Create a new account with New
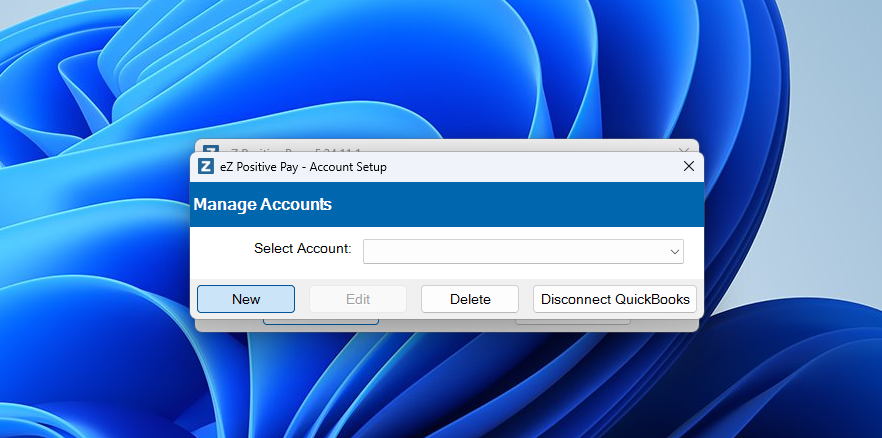 pyautogui.click(x=246, y=299)
